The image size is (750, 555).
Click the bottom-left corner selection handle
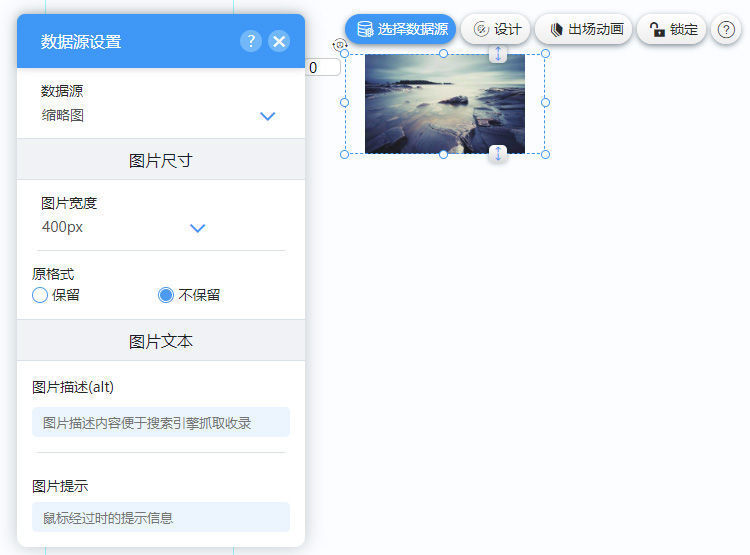(344, 155)
